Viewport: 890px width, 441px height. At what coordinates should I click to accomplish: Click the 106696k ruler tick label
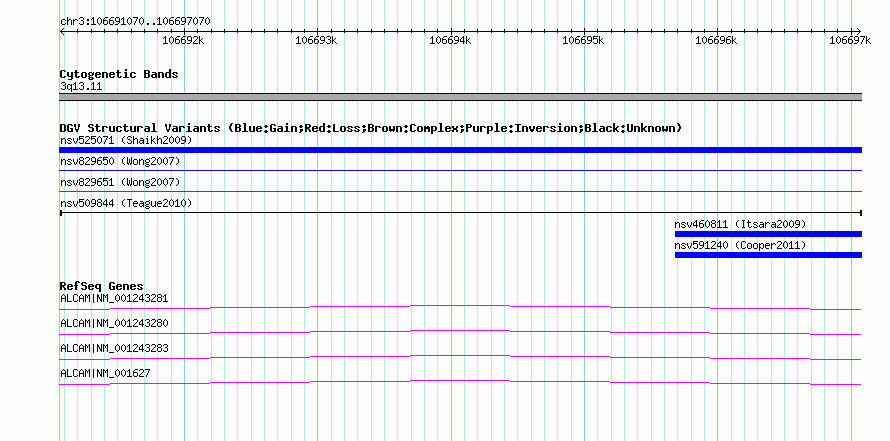[716, 40]
